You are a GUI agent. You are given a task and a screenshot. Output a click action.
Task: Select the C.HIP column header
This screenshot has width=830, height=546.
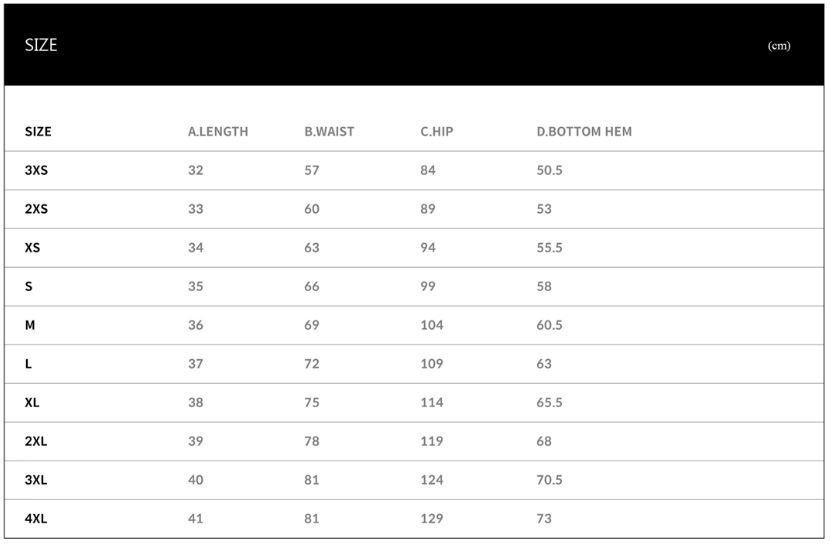point(437,131)
